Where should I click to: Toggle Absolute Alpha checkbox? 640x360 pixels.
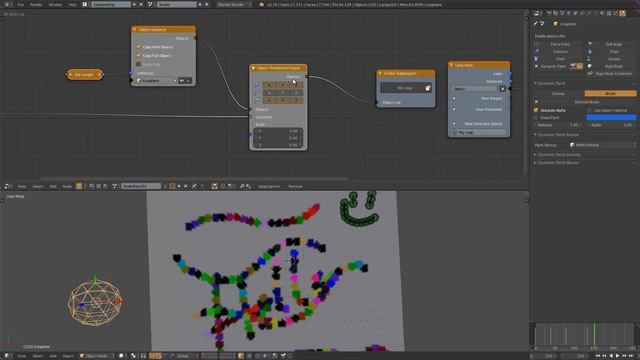pos(536,110)
